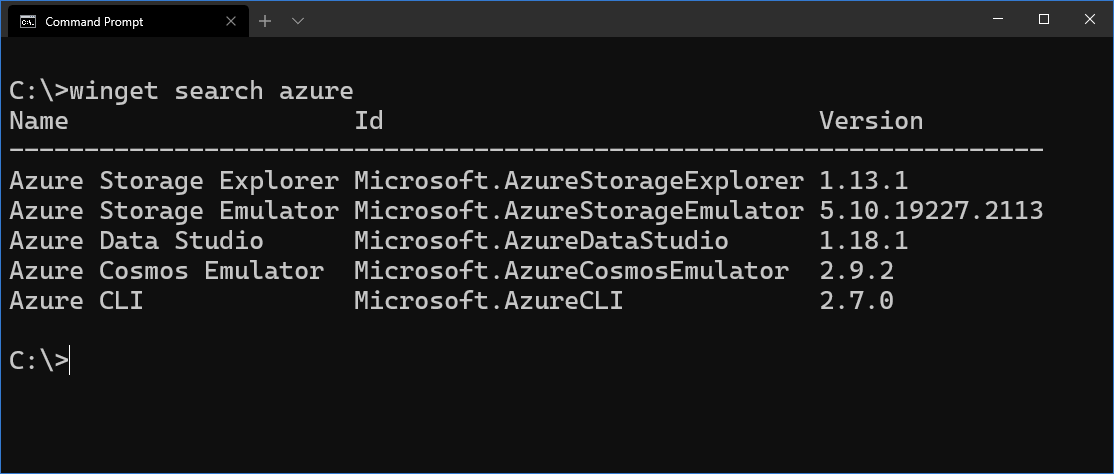Click the Version column header text

click(871, 121)
